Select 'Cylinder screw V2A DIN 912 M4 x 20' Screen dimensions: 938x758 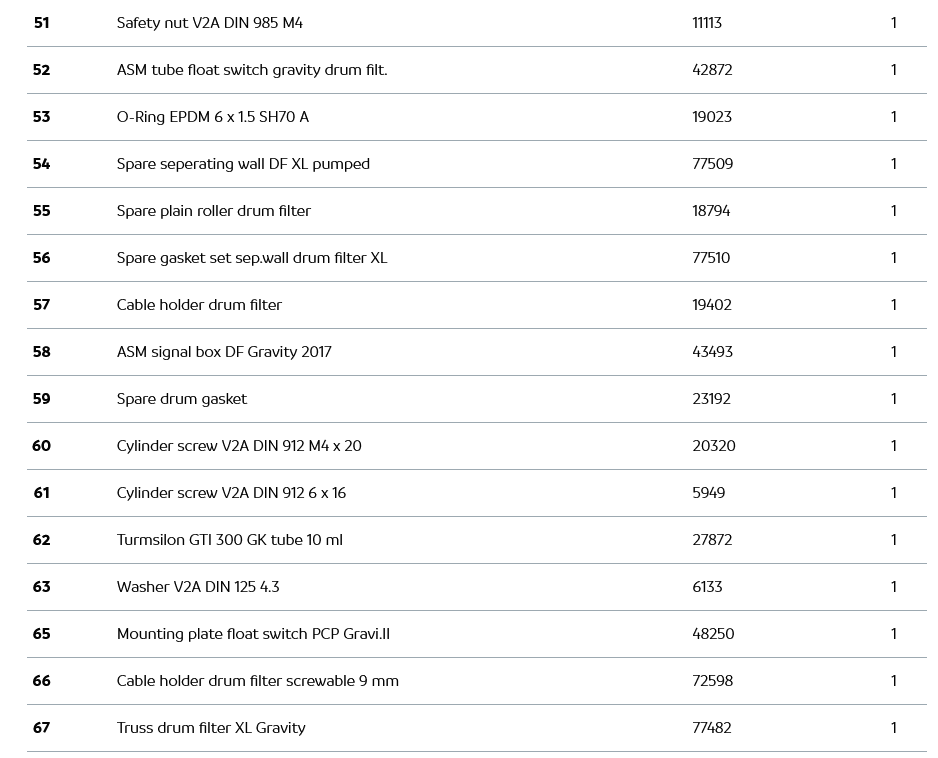(x=239, y=446)
